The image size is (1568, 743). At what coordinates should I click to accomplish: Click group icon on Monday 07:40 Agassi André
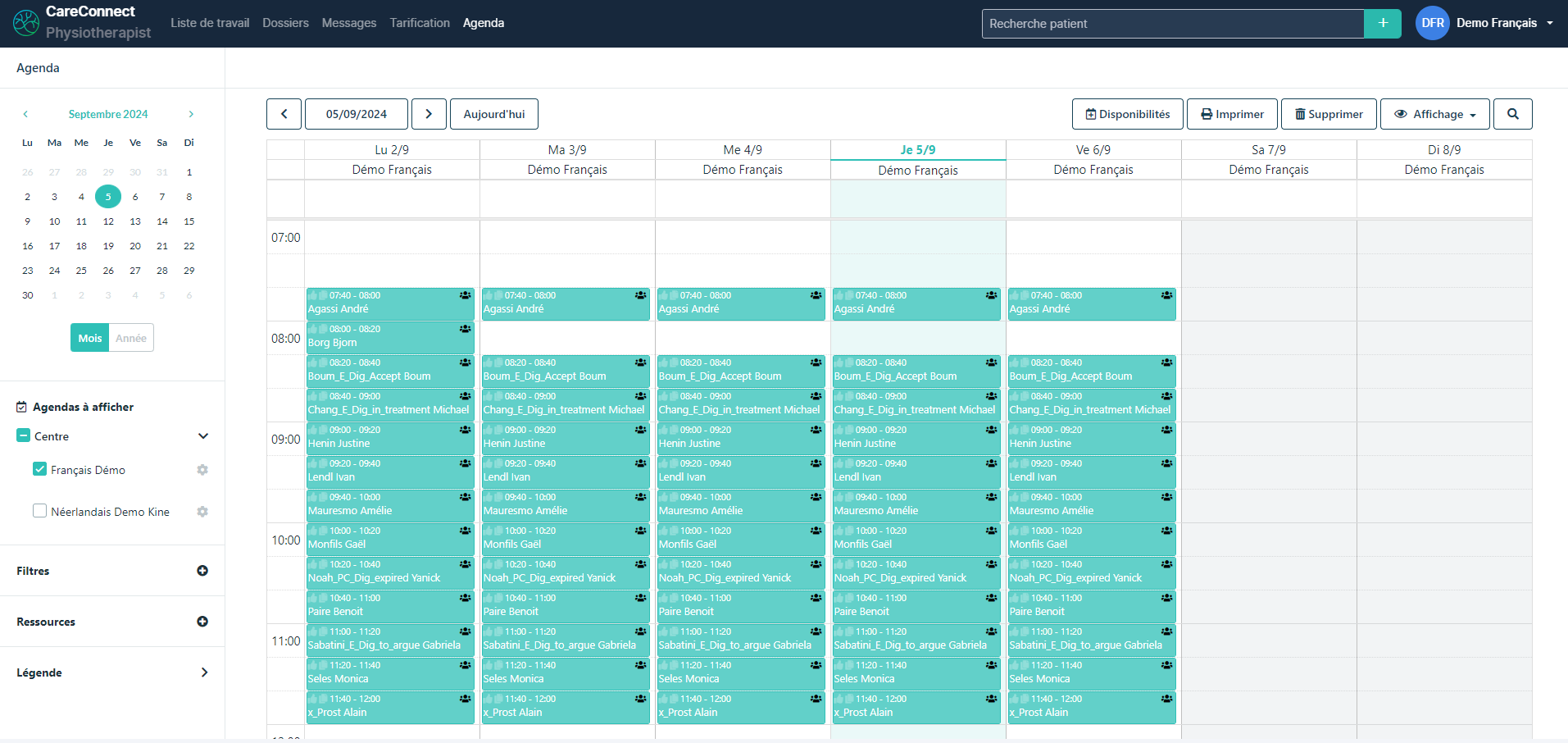pyautogui.click(x=466, y=295)
